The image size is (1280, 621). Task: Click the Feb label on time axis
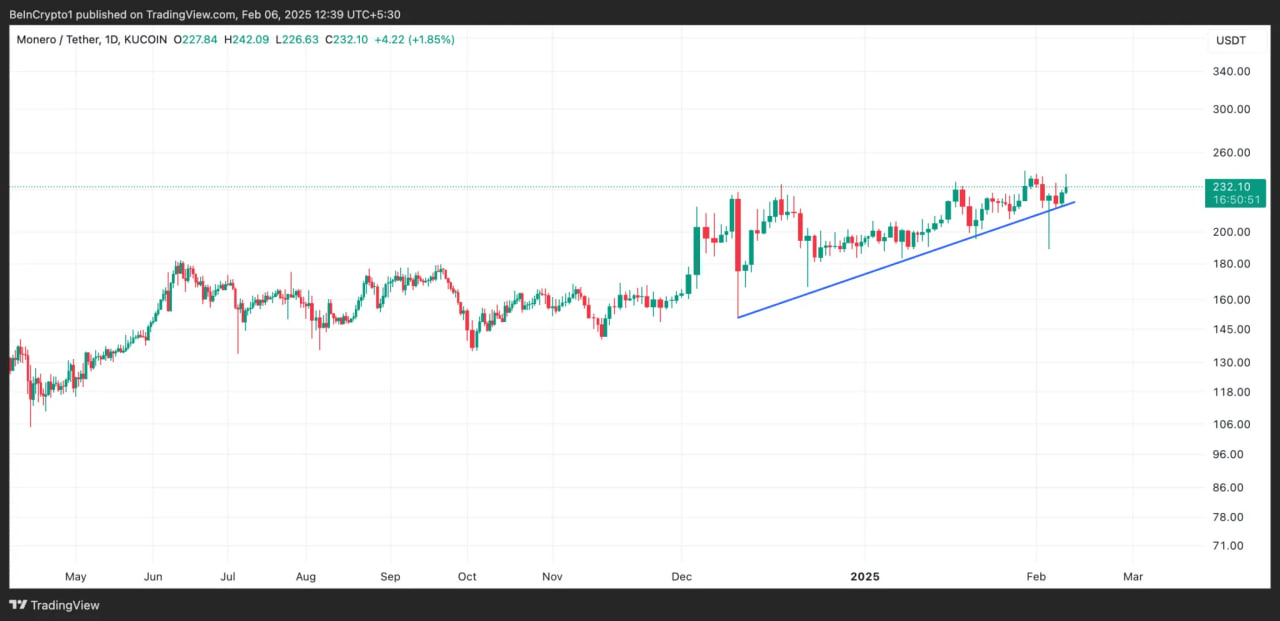(1036, 576)
